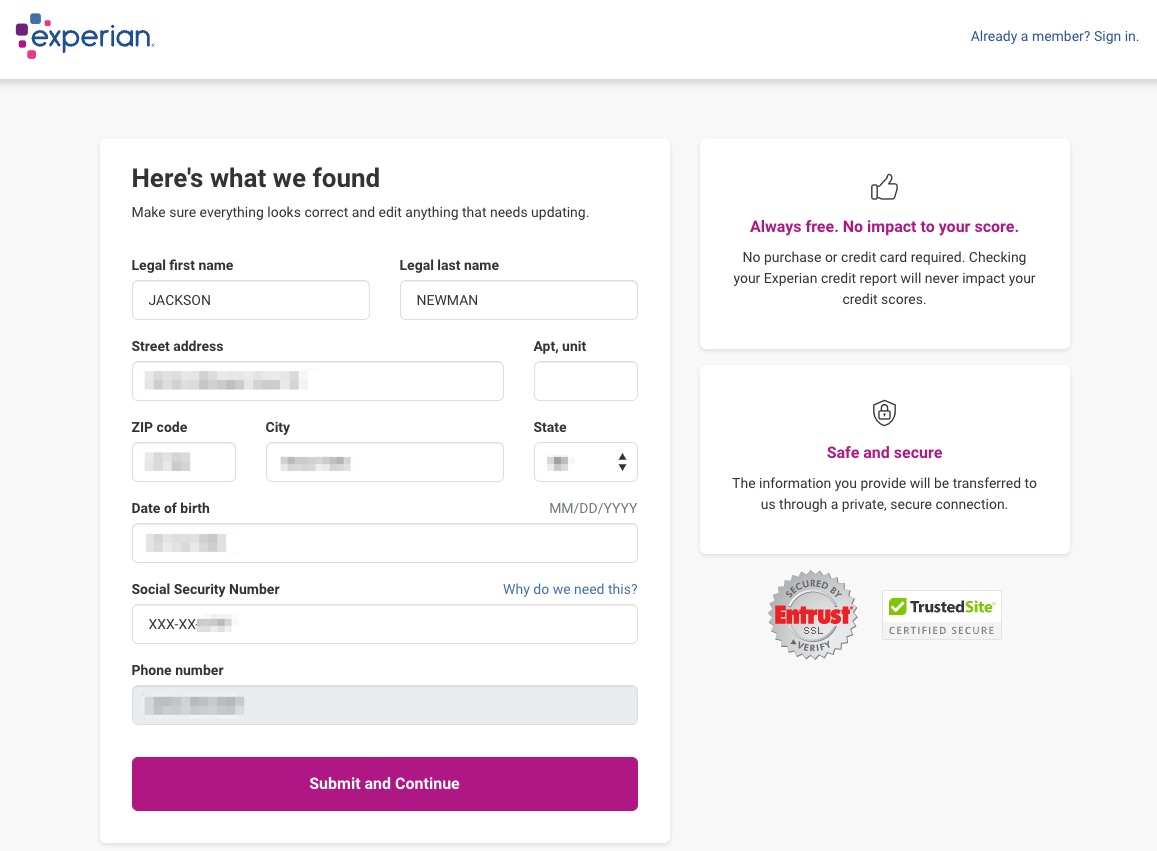Click the Legal last name field showing NEWMAN
Viewport: 1157px width, 851px height.
point(518,300)
